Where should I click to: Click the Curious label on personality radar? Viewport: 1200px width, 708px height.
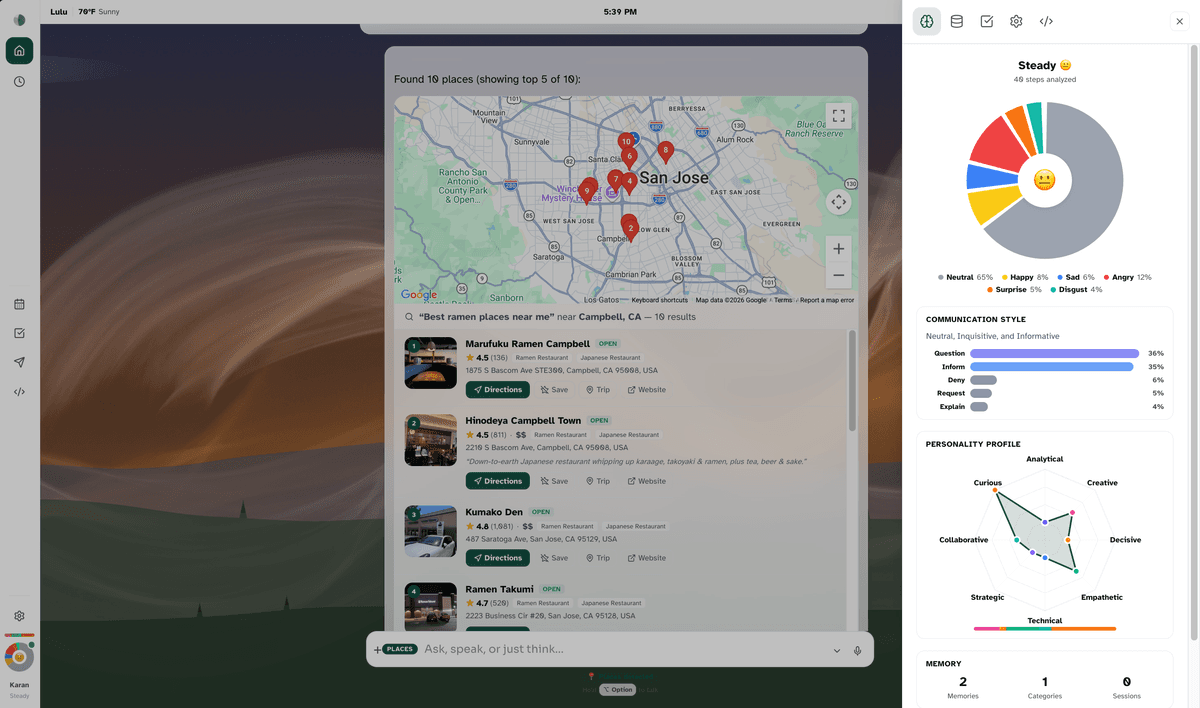988,483
